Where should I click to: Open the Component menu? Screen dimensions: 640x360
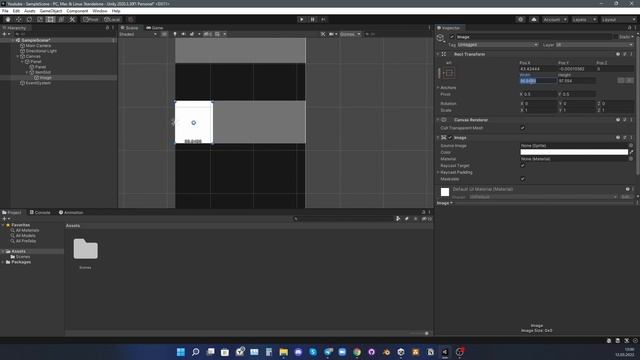77,11
